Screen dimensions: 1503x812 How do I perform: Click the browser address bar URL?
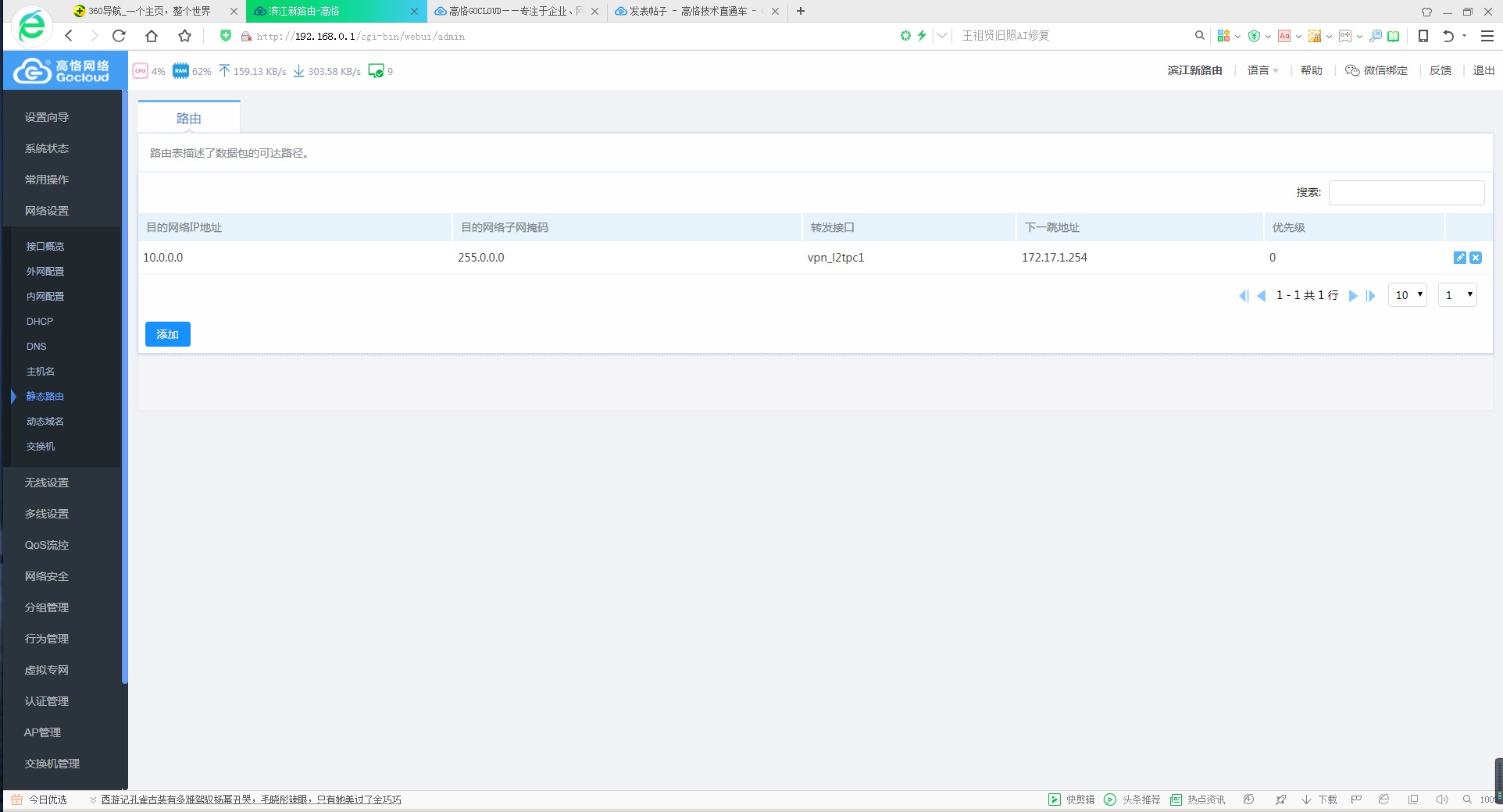pos(360,36)
